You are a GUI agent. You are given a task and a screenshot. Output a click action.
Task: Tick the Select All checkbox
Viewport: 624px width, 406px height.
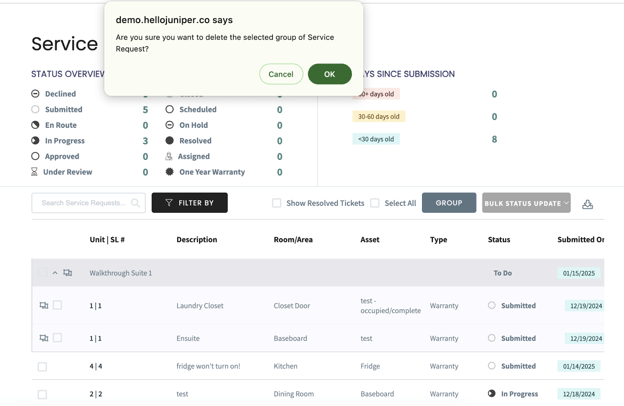[x=374, y=203]
